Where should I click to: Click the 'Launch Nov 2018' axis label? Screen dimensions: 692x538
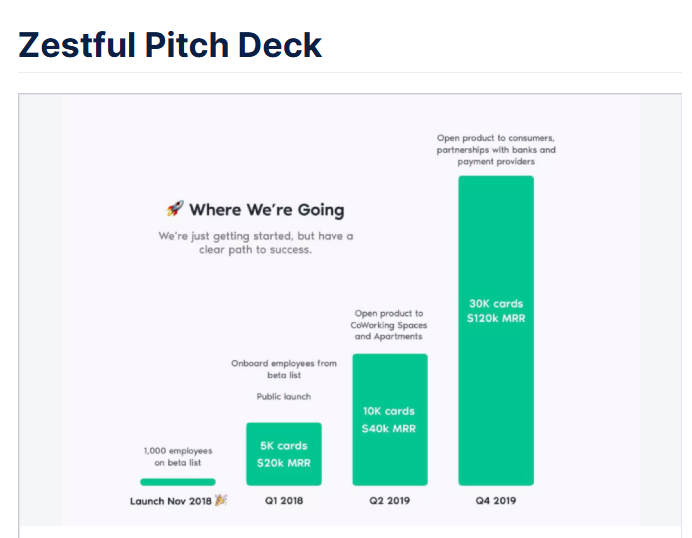point(171,501)
